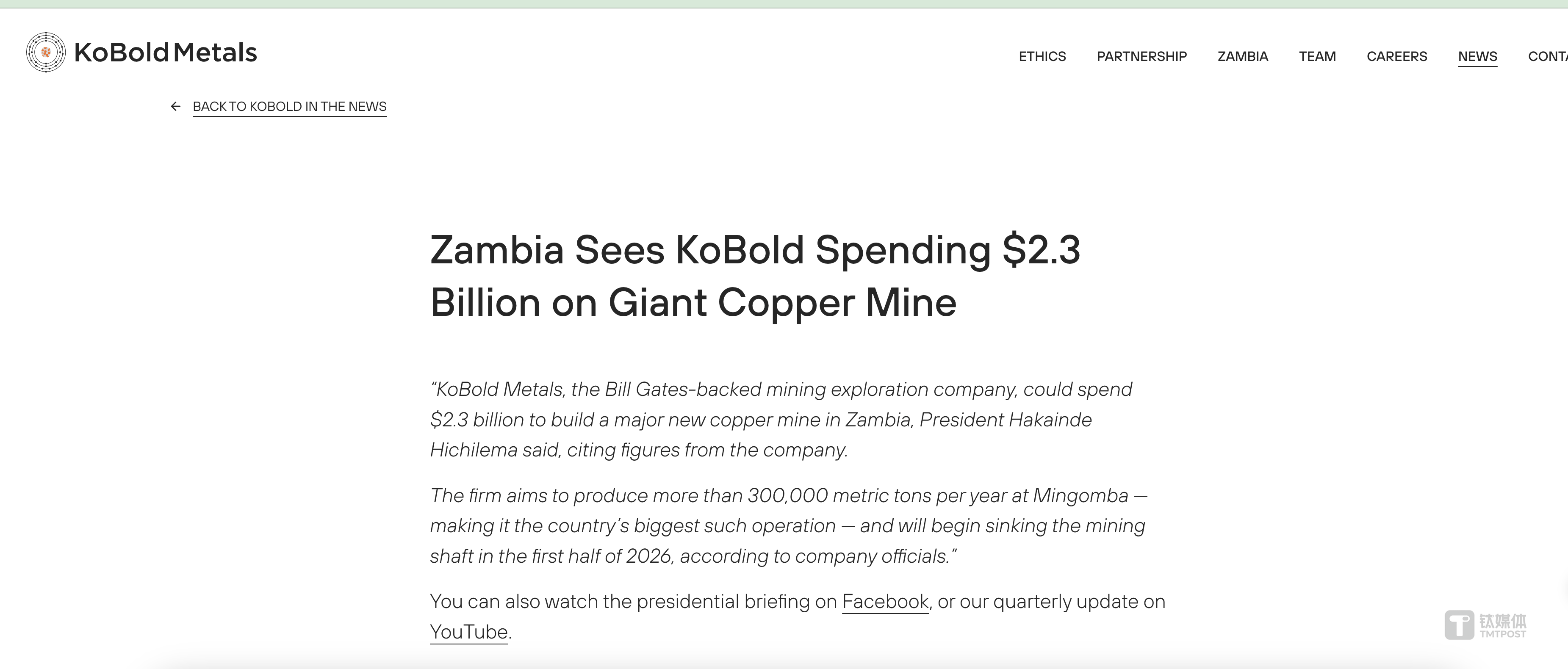Follow Back to KoBold in the News link
Viewport: 1568px width, 669px height.
[289, 107]
